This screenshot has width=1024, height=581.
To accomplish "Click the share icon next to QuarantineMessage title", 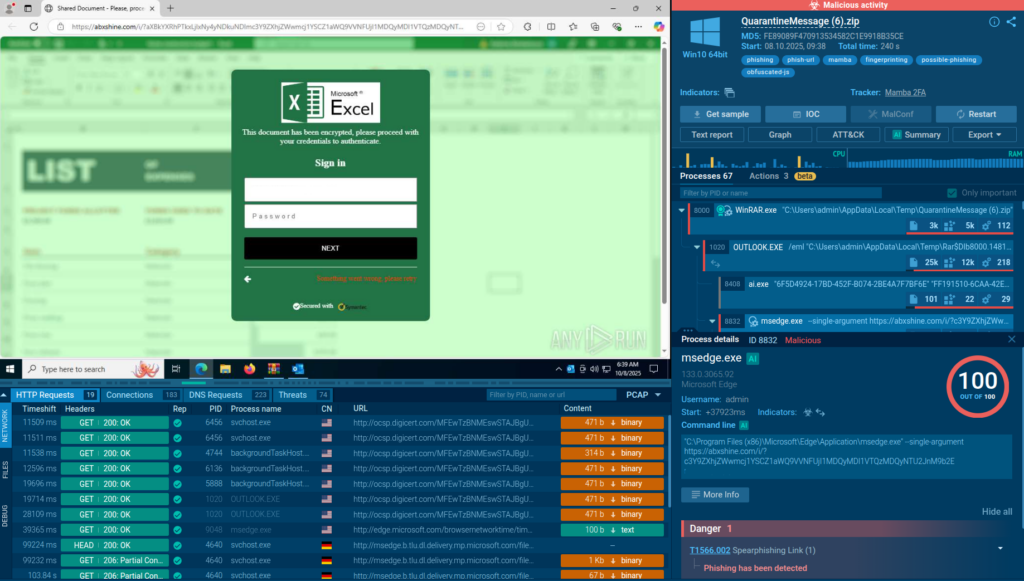I will pos(1009,21).
